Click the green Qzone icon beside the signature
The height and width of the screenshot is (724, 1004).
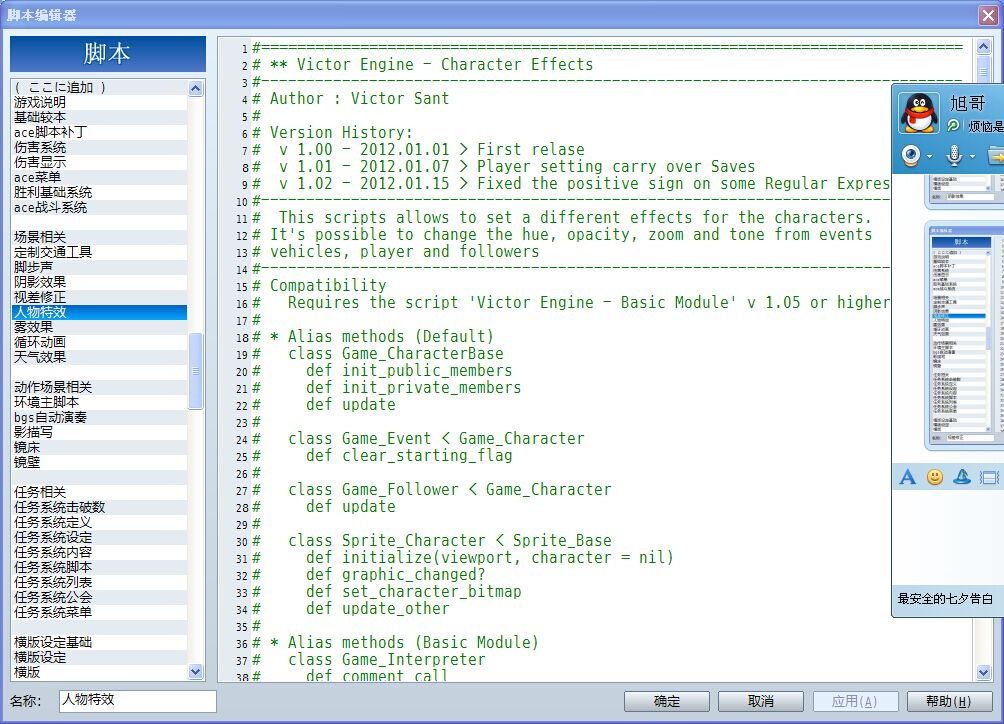(953, 126)
